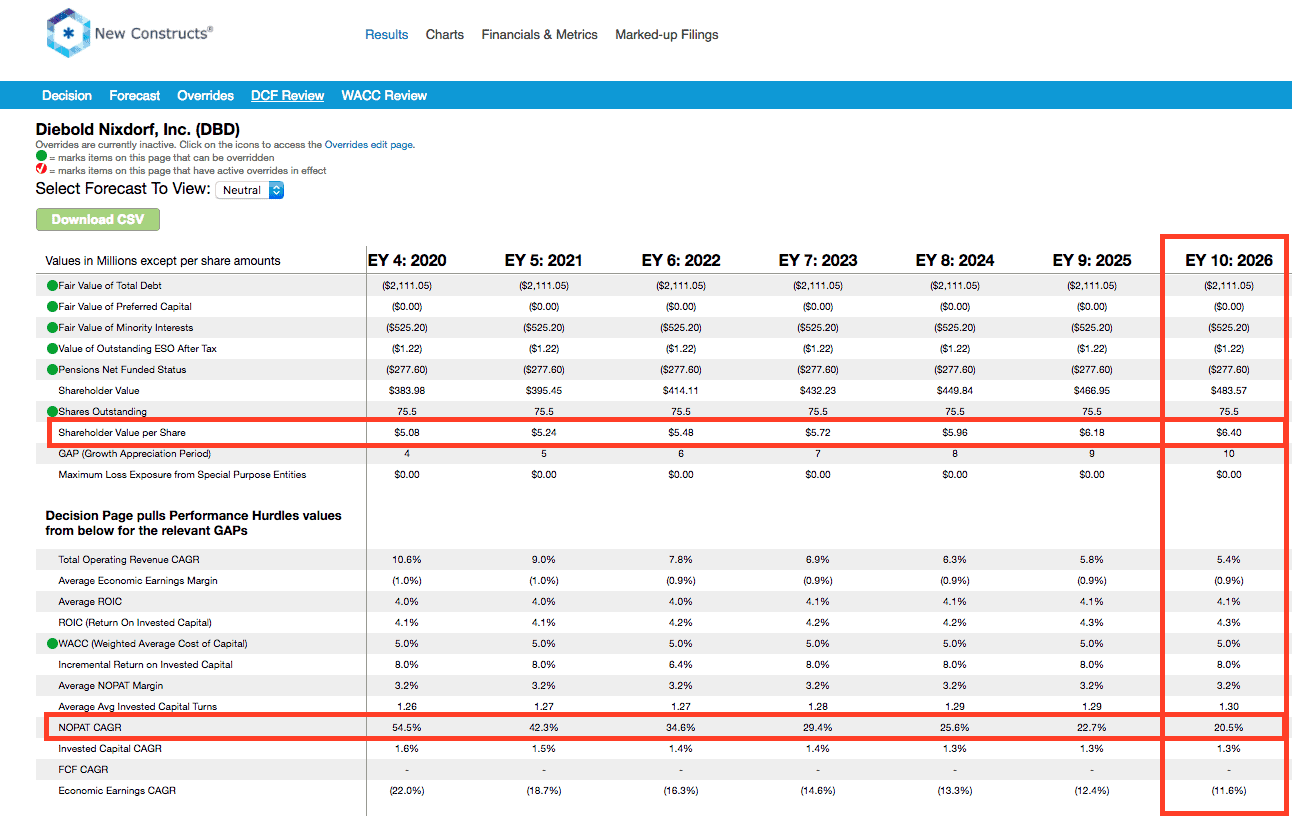Click the 6.4% incremental return cell for 2022

(x=681, y=665)
